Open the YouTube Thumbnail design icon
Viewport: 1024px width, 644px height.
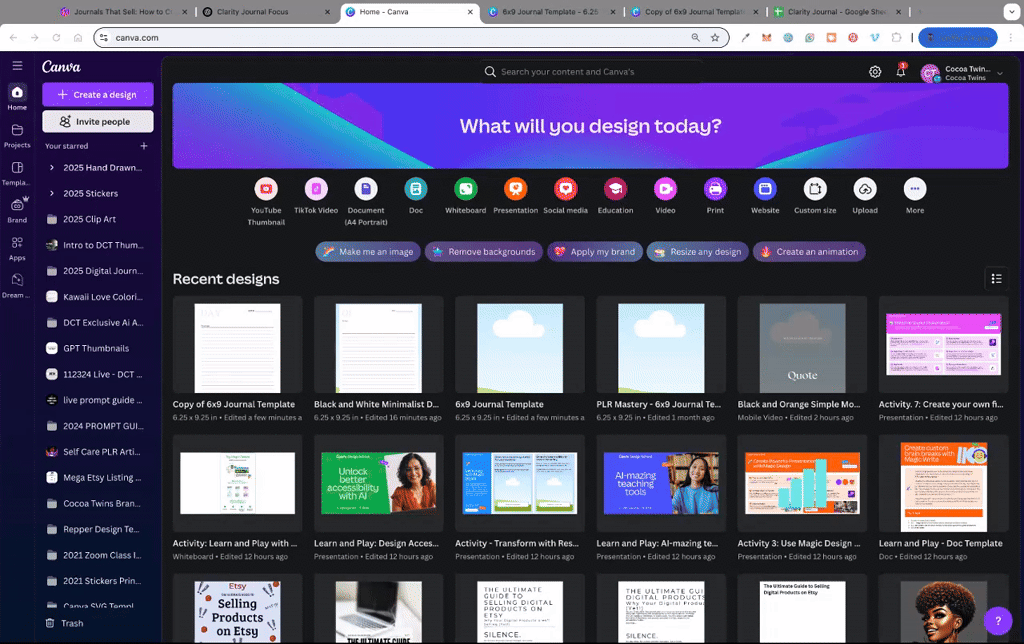266,189
